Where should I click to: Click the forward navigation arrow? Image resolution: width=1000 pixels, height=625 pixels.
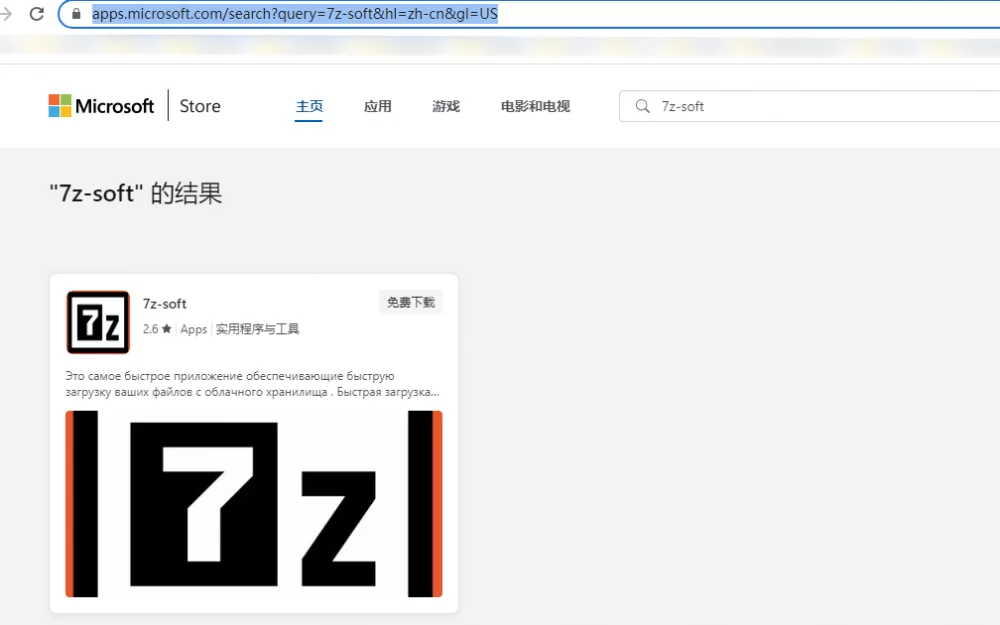6,13
